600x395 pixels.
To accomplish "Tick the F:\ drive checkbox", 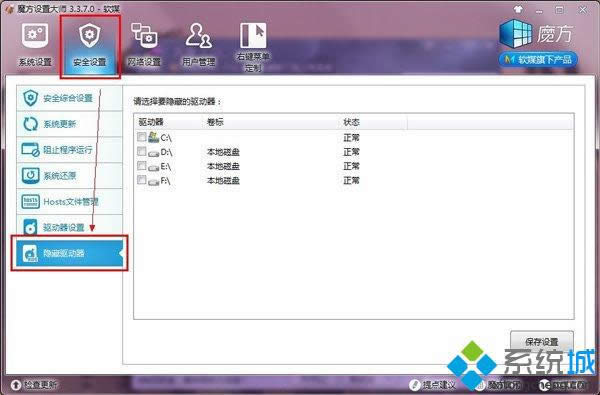I will 142,180.
